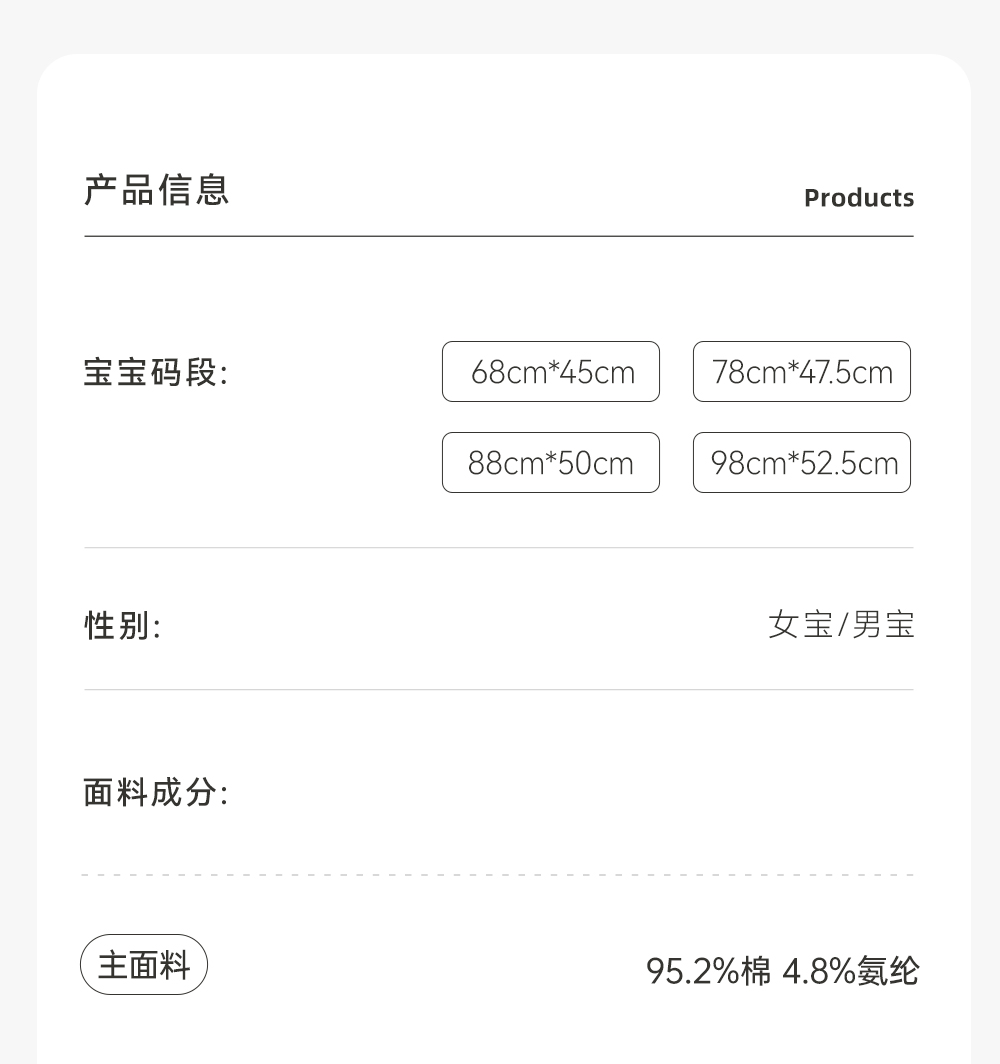
Task: Click the gray background above the card
Action: click(x=500, y=25)
